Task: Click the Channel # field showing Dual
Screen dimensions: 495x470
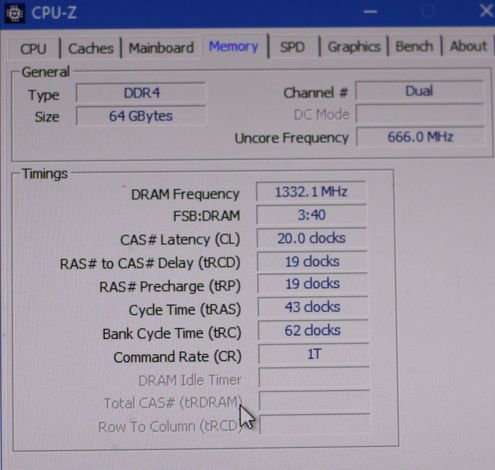Action: pyautogui.click(x=419, y=91)
